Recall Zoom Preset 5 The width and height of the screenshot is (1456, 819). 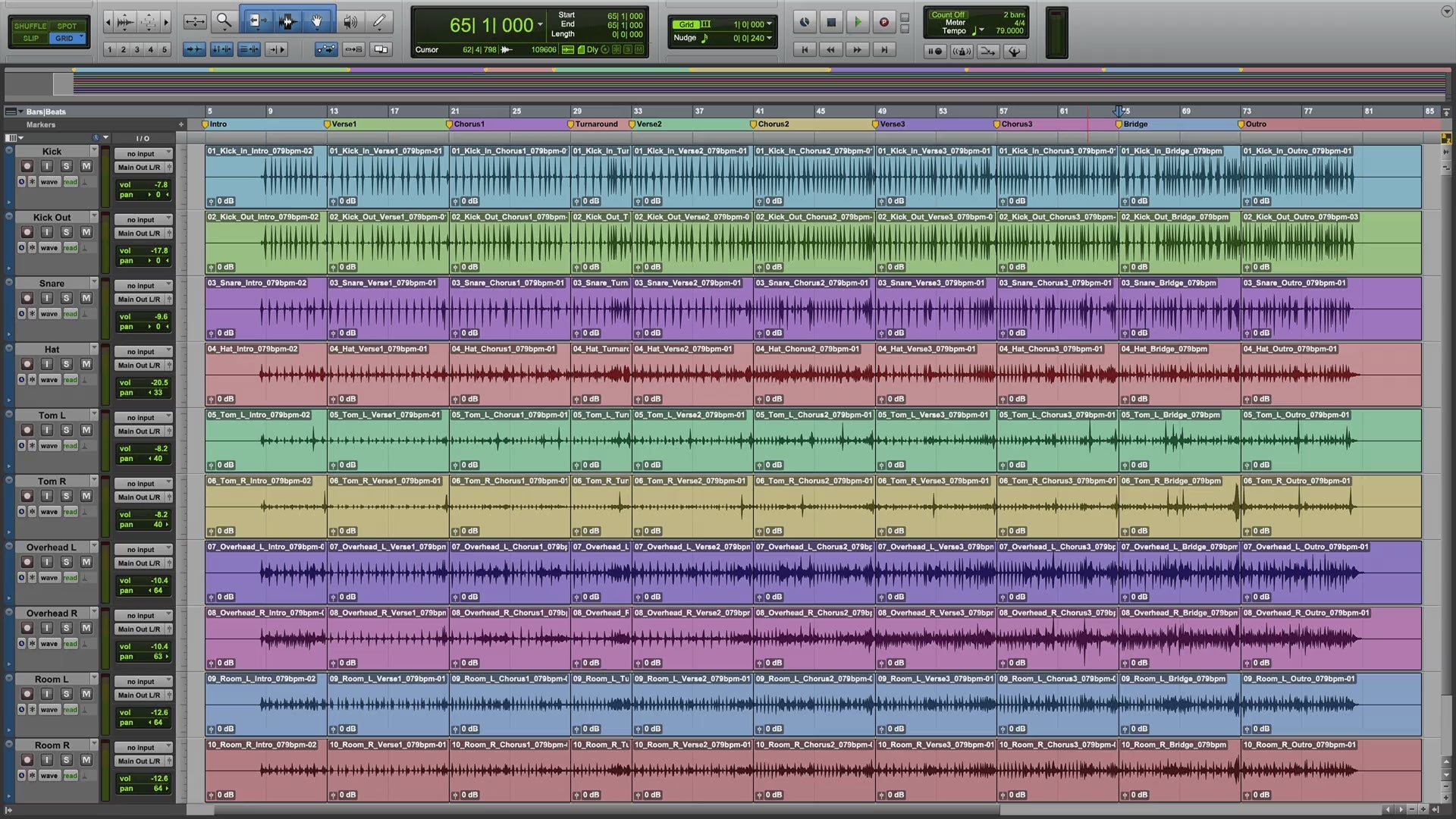(x=165, y=50)
